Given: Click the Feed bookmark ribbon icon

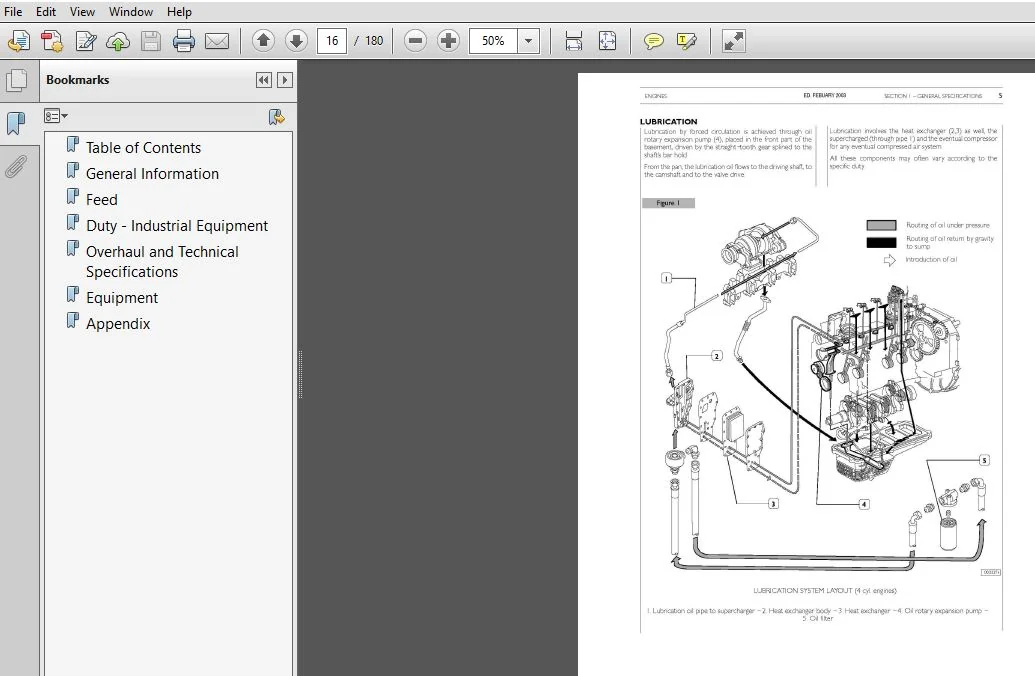Looking at the screenshot, I should (73, 197).
